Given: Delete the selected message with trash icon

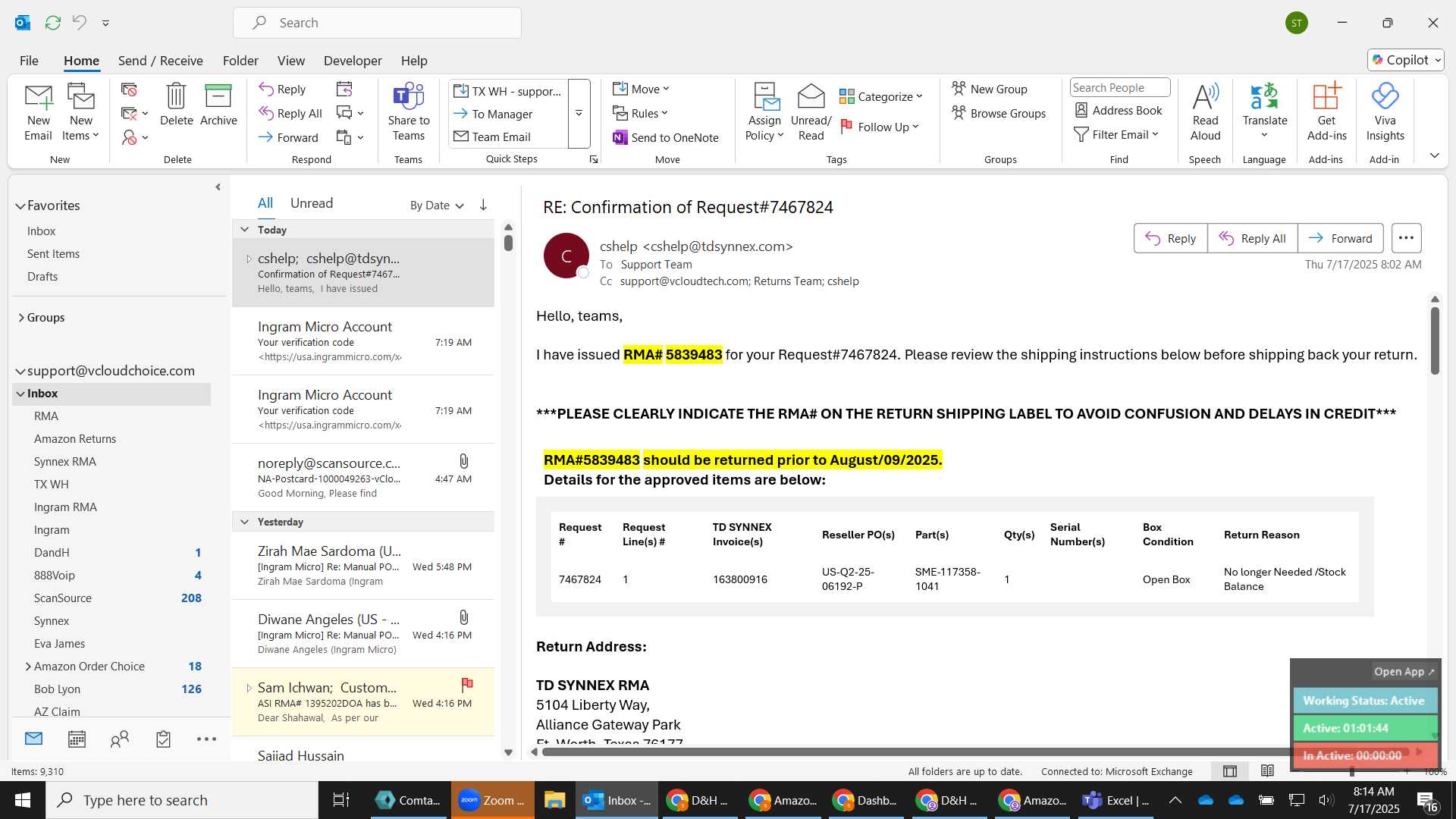Looking at the screenshot, I should (x=176, y=105).
